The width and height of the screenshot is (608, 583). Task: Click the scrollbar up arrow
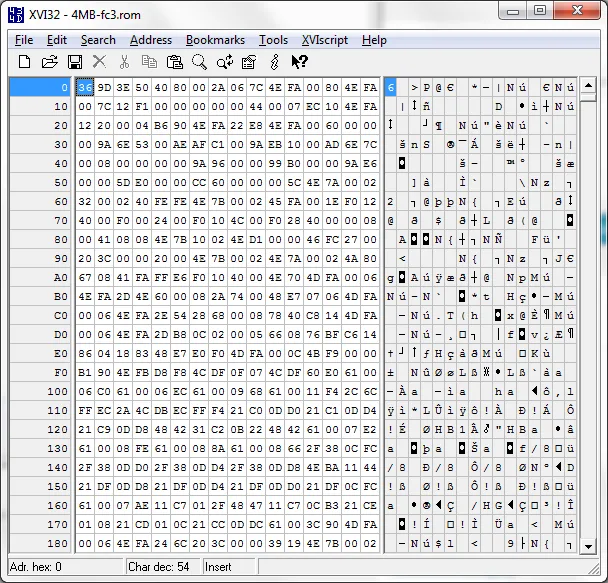[x=588, y=85]
